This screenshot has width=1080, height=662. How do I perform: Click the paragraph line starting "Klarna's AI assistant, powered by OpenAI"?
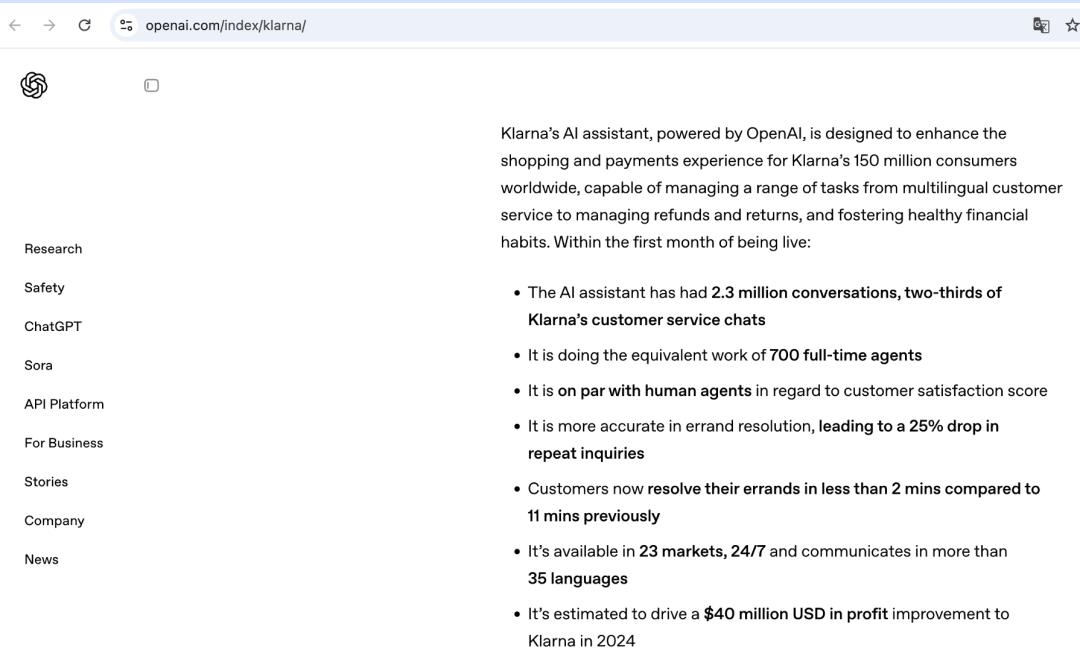[754, 134]
